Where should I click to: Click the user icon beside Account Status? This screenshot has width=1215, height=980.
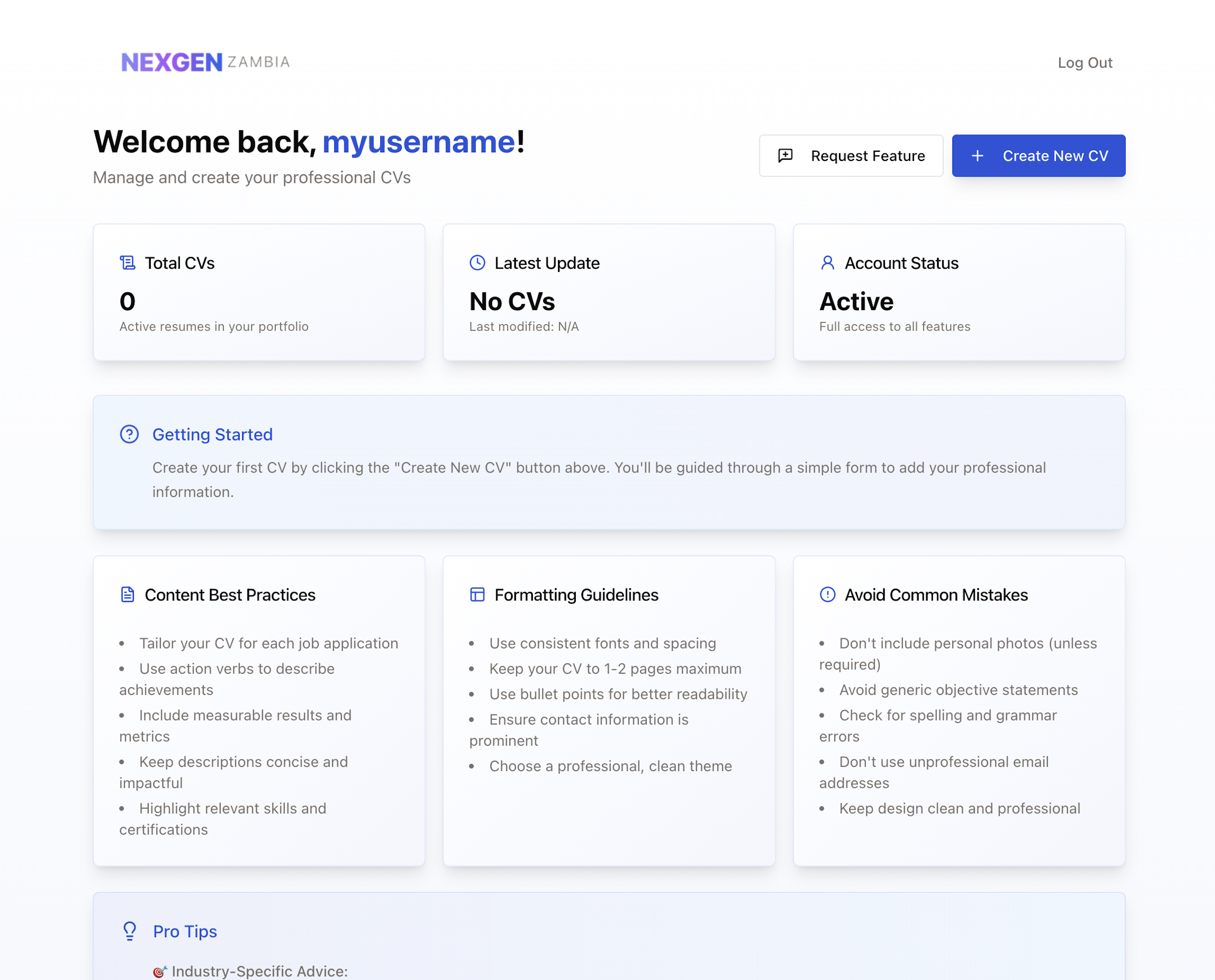pos(828,263)
